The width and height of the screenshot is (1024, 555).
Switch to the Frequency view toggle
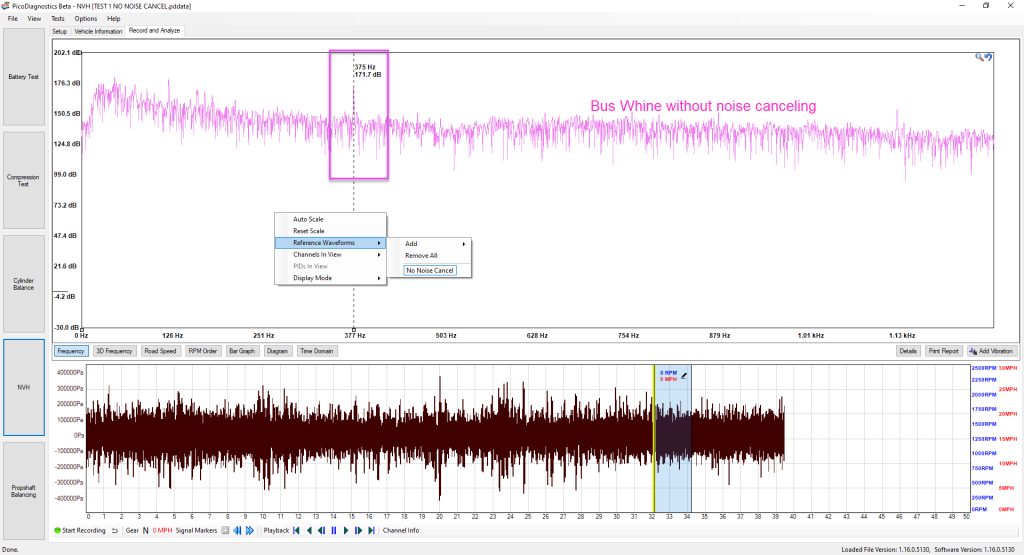(71, 351)
